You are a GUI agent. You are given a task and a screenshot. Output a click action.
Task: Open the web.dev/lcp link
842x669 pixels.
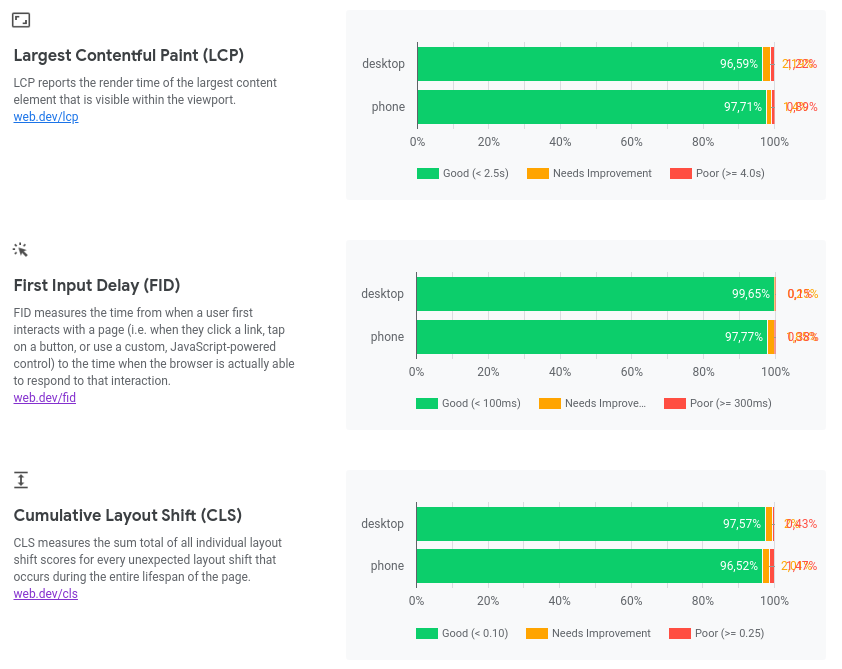coord(46,117)
